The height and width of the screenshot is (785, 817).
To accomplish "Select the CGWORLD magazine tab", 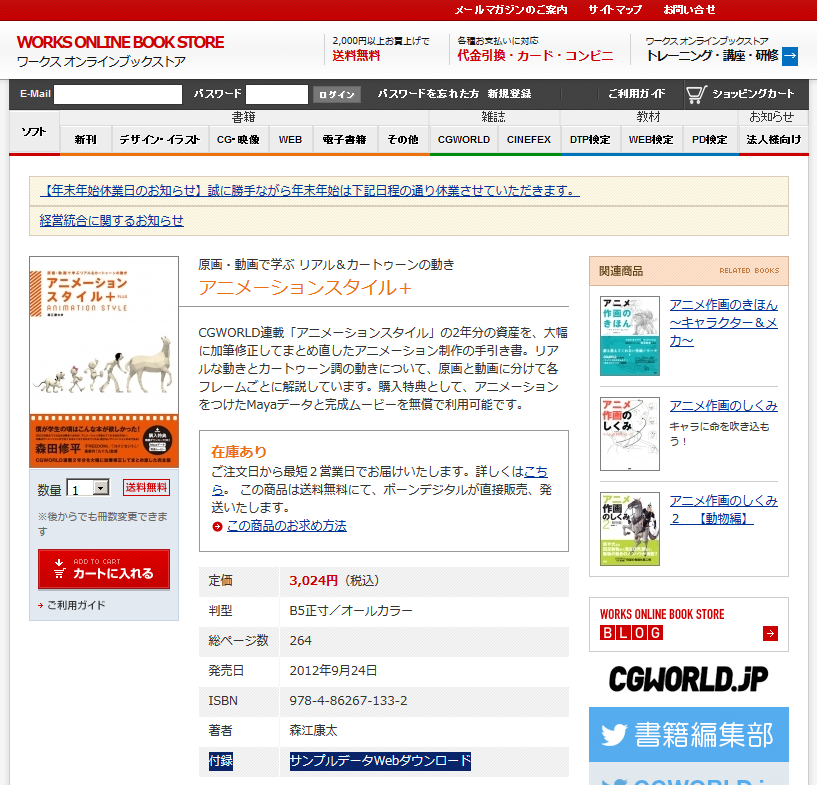I will (464, 140).
